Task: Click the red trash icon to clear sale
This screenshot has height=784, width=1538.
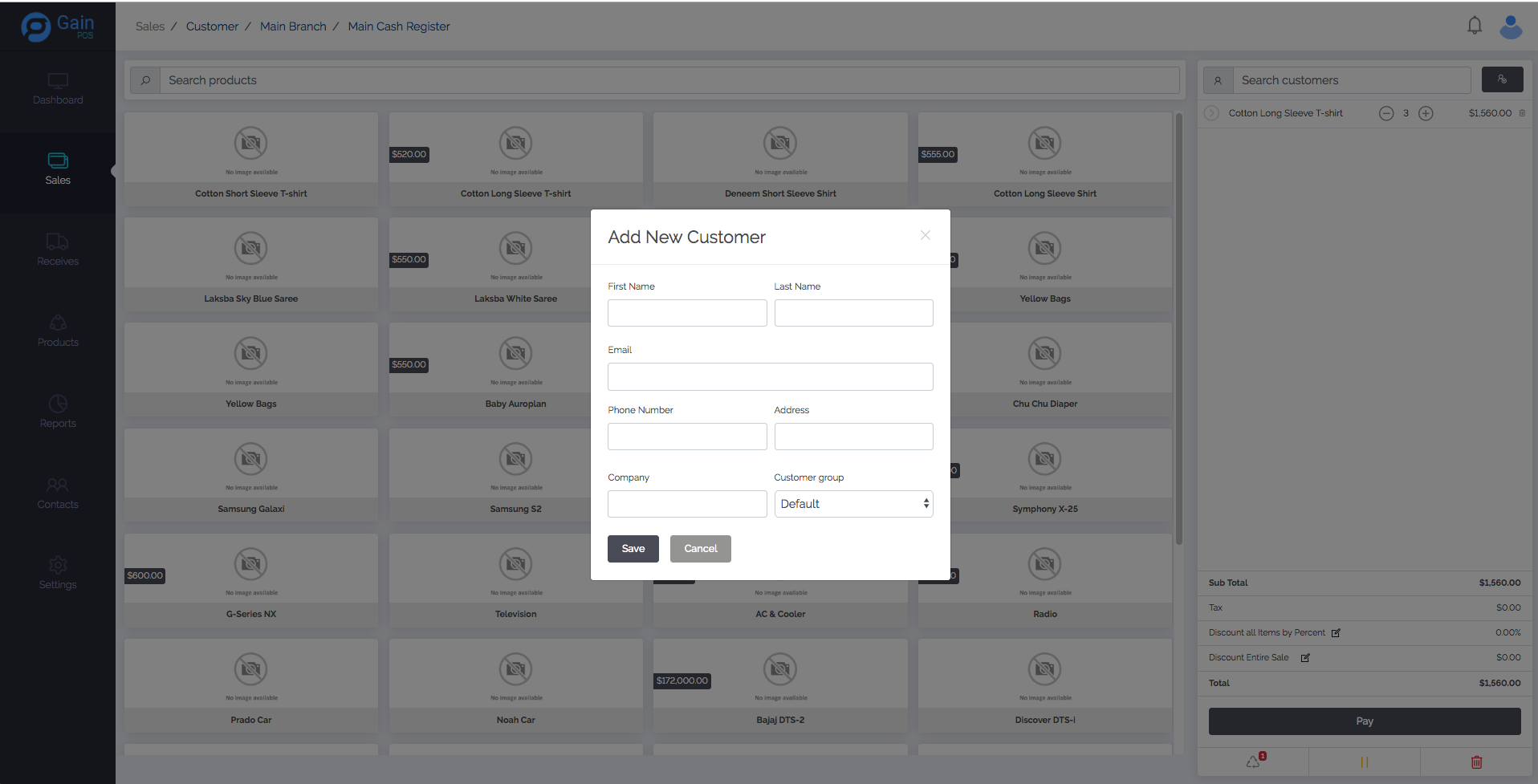Action: point(1476,762)
